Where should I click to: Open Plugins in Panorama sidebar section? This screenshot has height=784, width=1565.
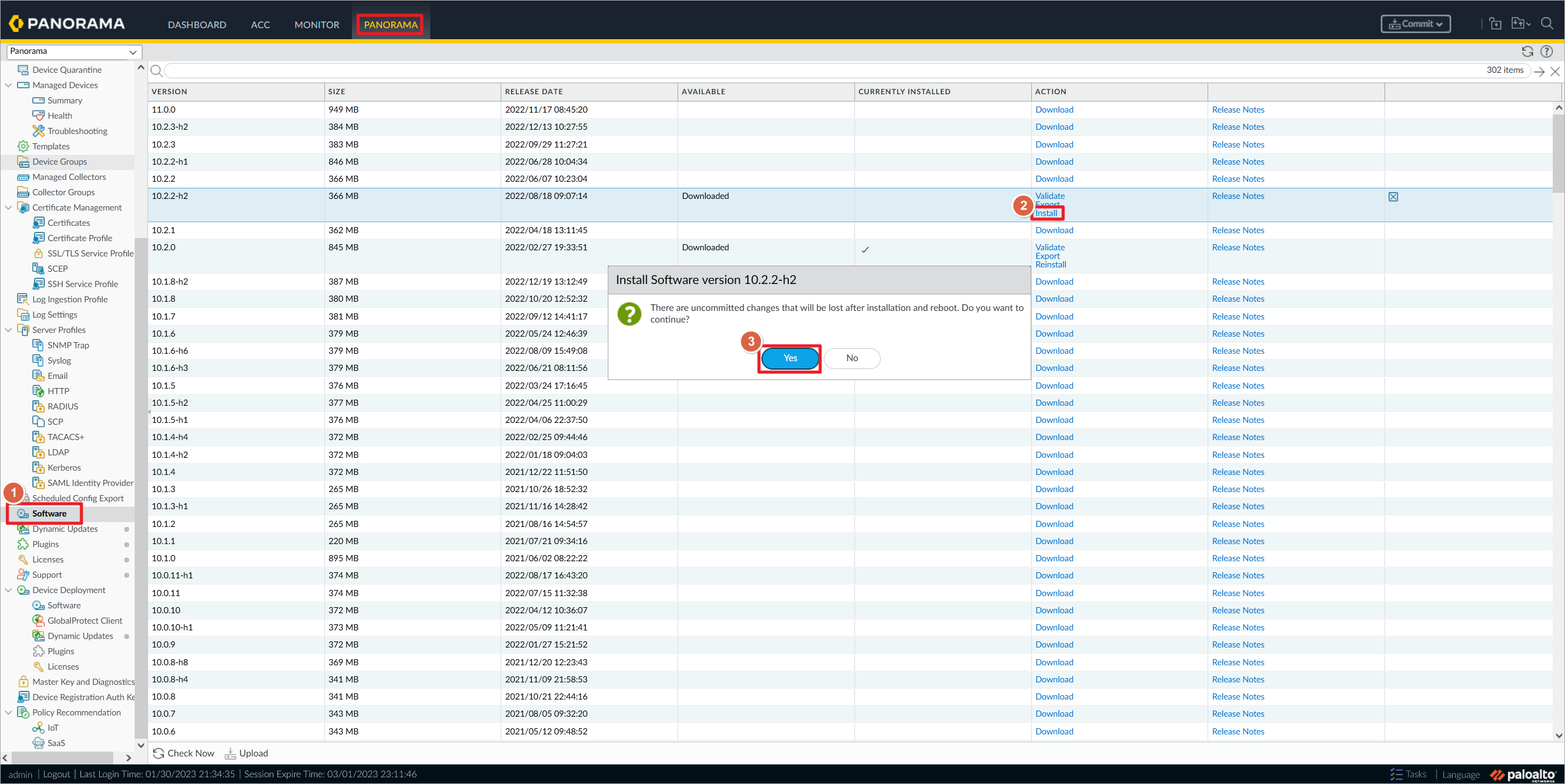click(x=45, y=544)
